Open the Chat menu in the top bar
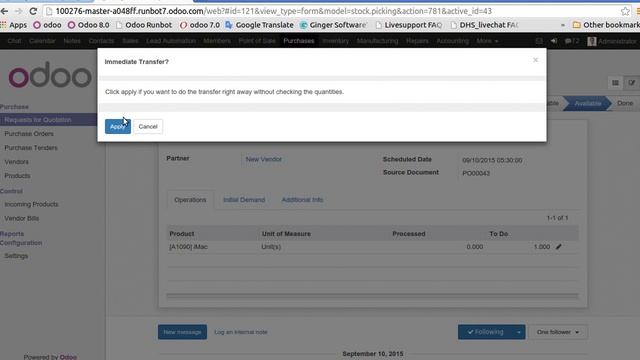The height and width of the screenshot is (360, 640). point(14,41)
